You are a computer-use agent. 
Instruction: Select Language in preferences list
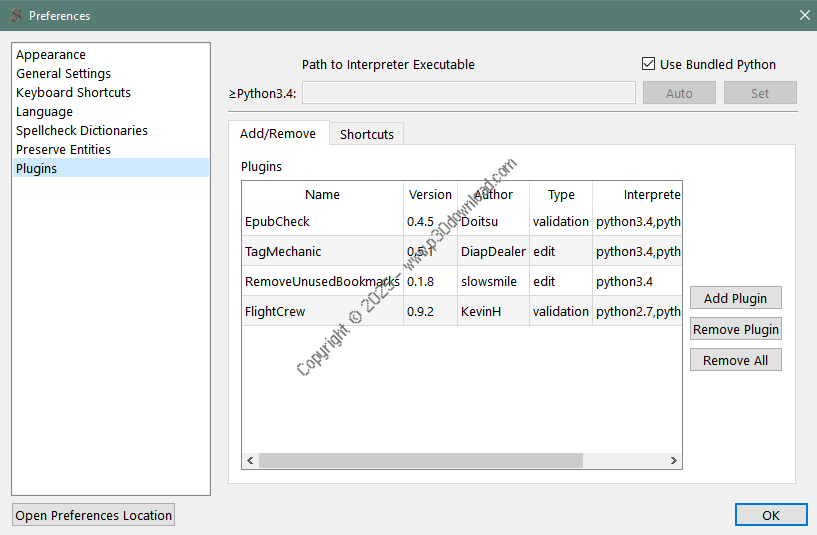[x=44, y=112]
